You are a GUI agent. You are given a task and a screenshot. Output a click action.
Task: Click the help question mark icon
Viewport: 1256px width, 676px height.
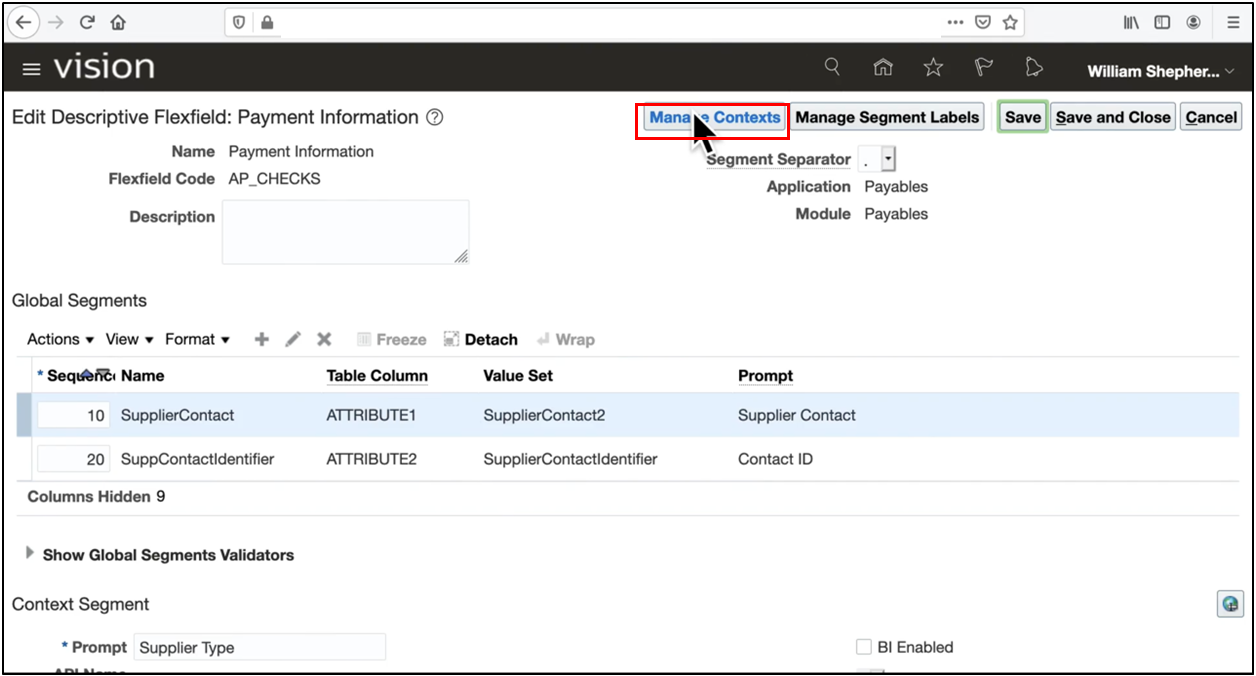(434, 117)
